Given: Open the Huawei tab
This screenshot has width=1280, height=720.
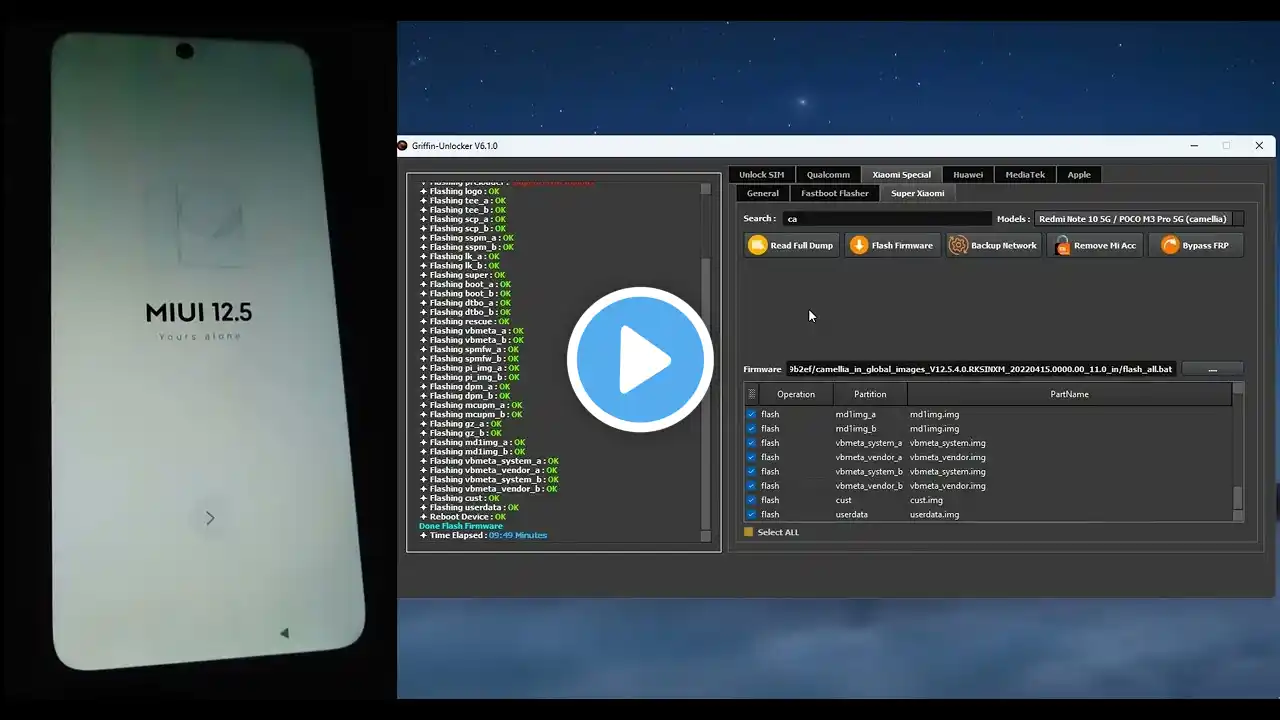Looking at the screenshot, I should [967, 174].
